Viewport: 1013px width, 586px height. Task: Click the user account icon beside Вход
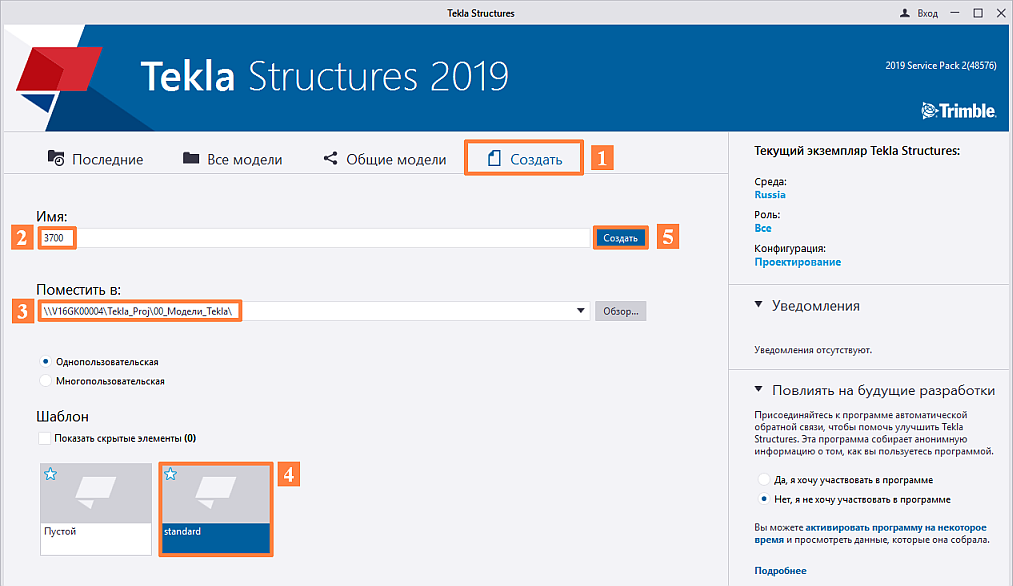point(904,13)
